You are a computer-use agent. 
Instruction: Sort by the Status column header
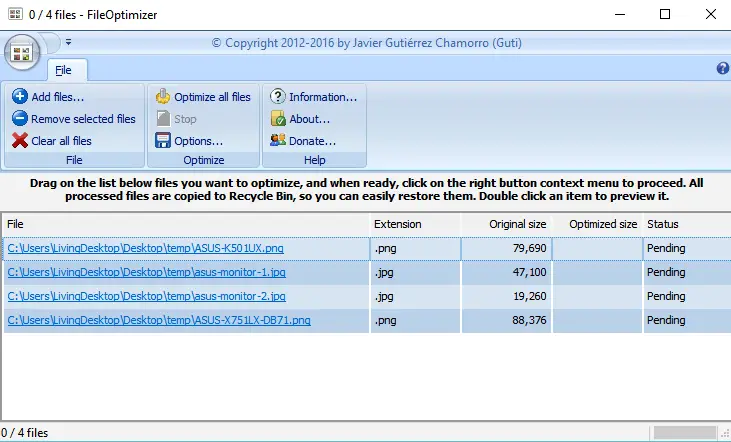pos(687,224)
